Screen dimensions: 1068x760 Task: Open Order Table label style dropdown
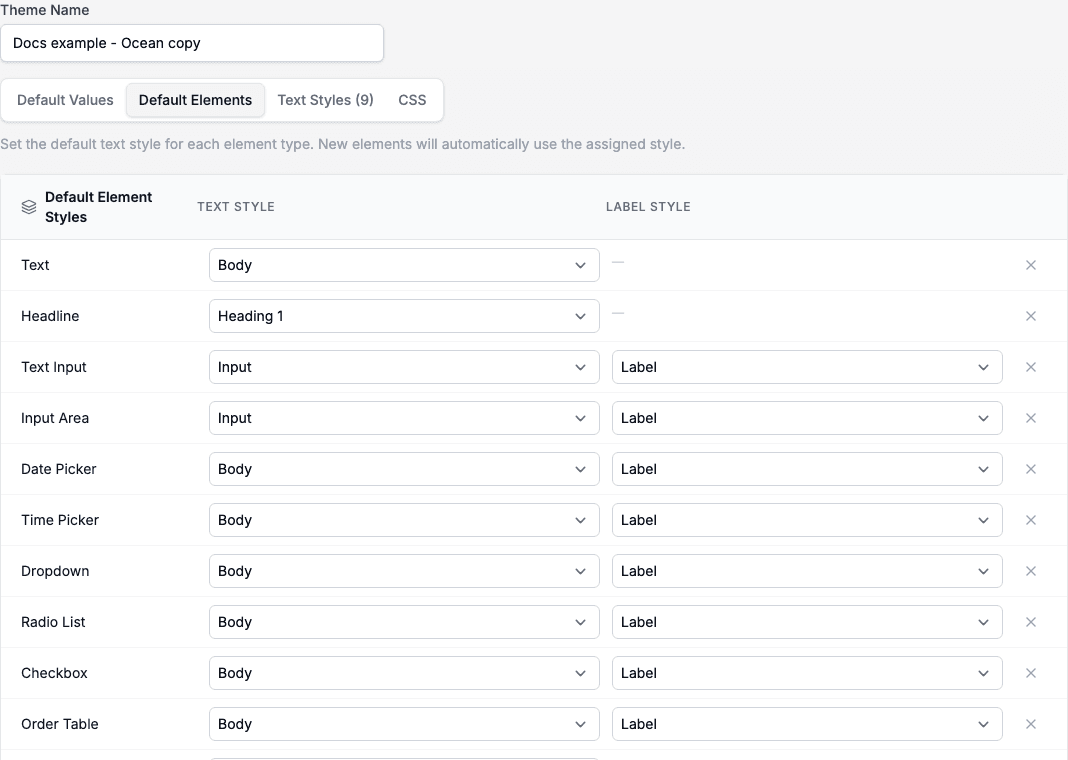[807, 724]
